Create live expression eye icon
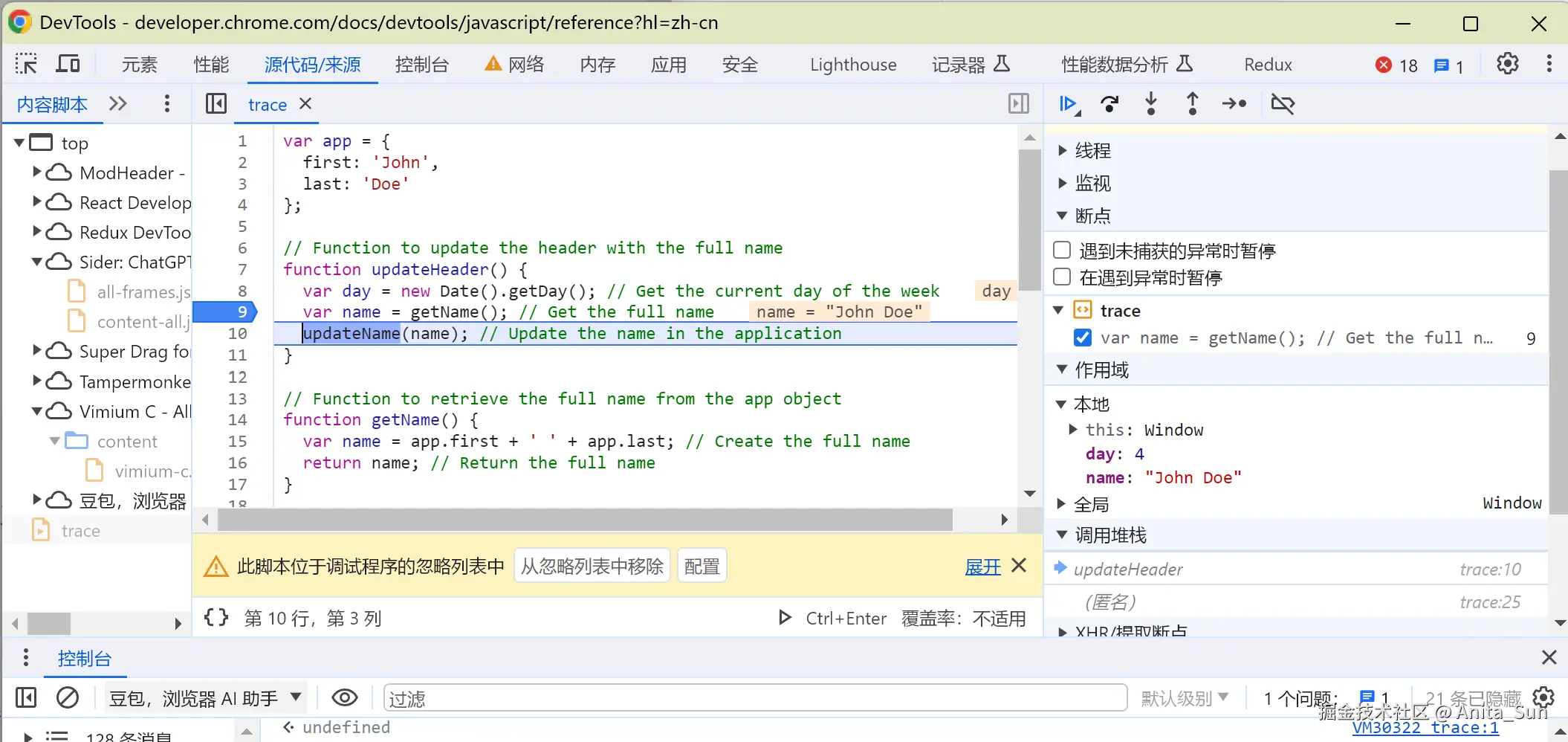The width and height of the screenshot is (1568, 742). (x=345, y=697)
